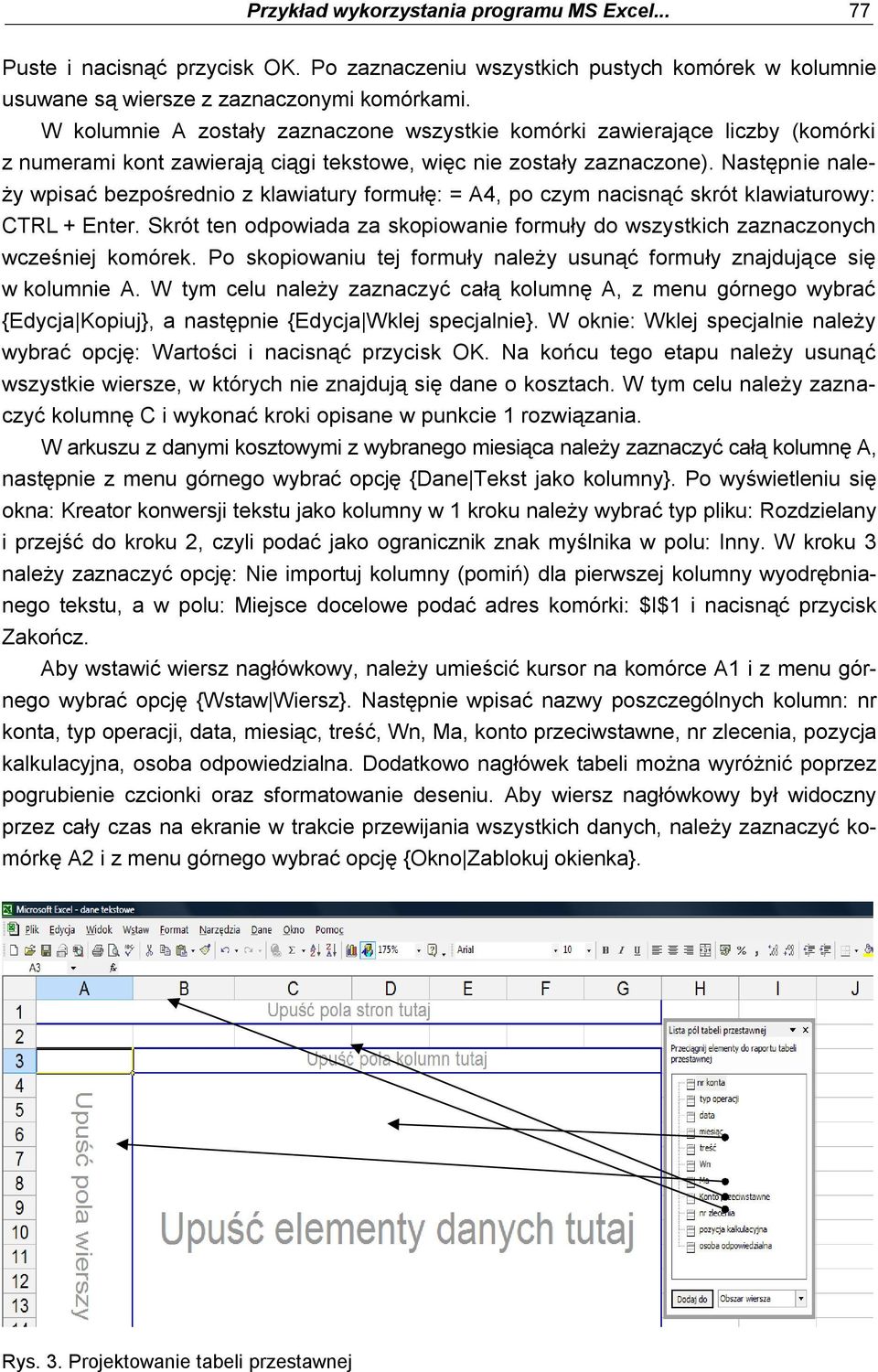Click the Name Box showing A3
The height and width of the screenshot is (1372, 878).
coord(35,968)
